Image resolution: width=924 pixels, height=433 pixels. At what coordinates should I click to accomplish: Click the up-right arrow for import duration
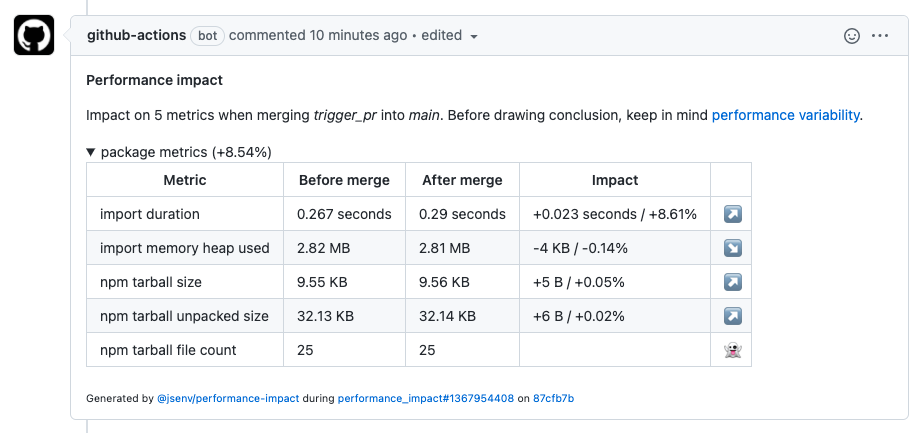click(732, 214)
